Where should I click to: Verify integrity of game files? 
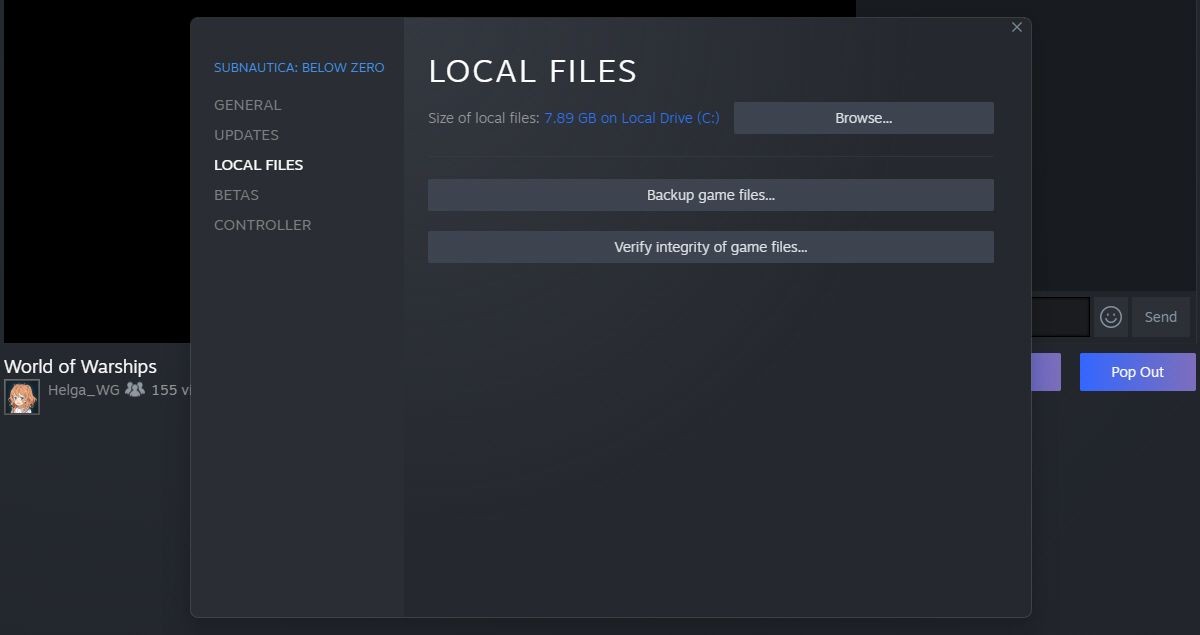click(710, 247)
